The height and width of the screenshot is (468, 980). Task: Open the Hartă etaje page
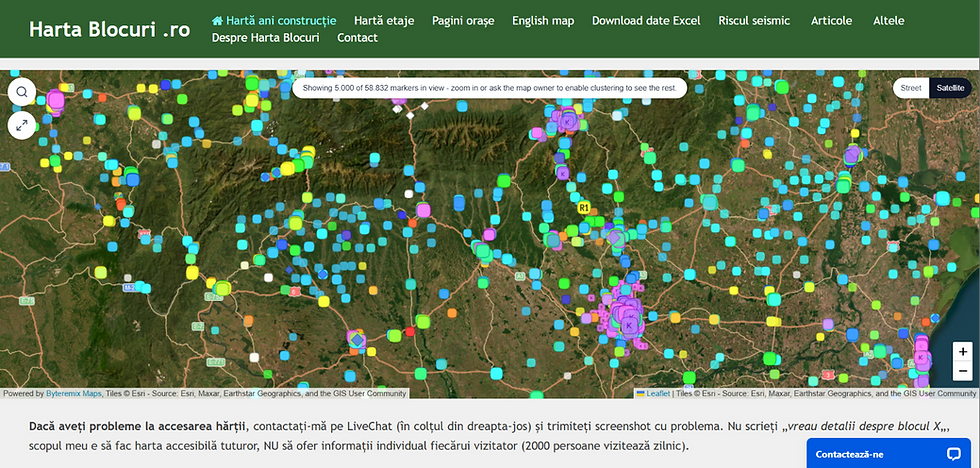384,21
